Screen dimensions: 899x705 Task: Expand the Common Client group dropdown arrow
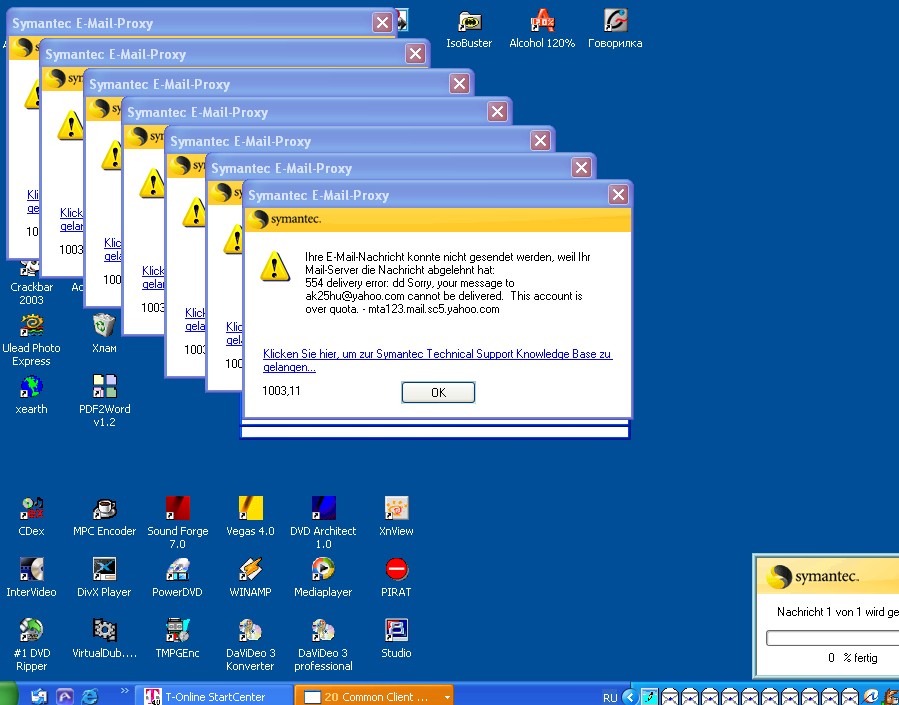(x=447, y=697)
